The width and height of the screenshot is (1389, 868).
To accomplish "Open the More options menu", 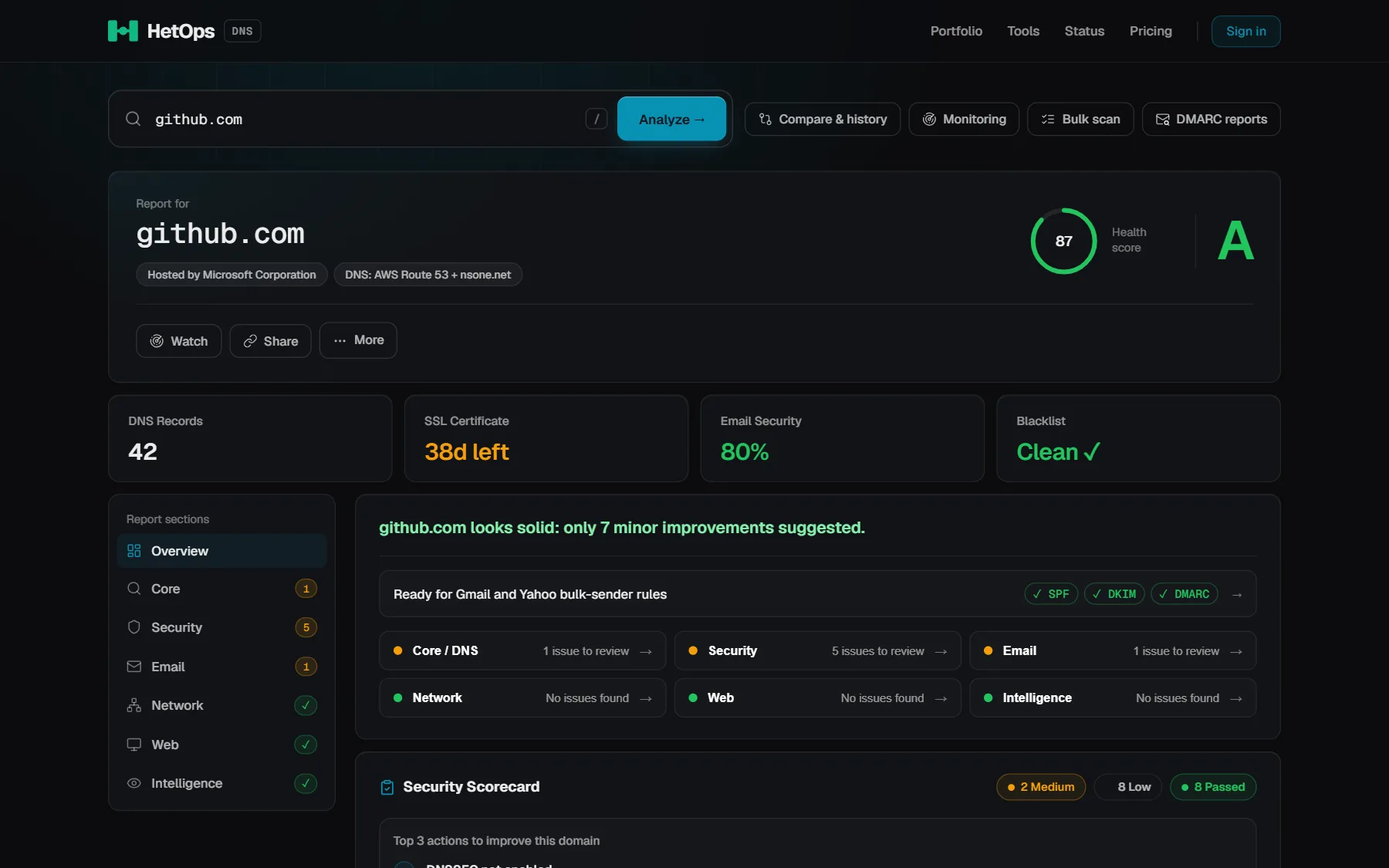I will [x=358, y=340].
